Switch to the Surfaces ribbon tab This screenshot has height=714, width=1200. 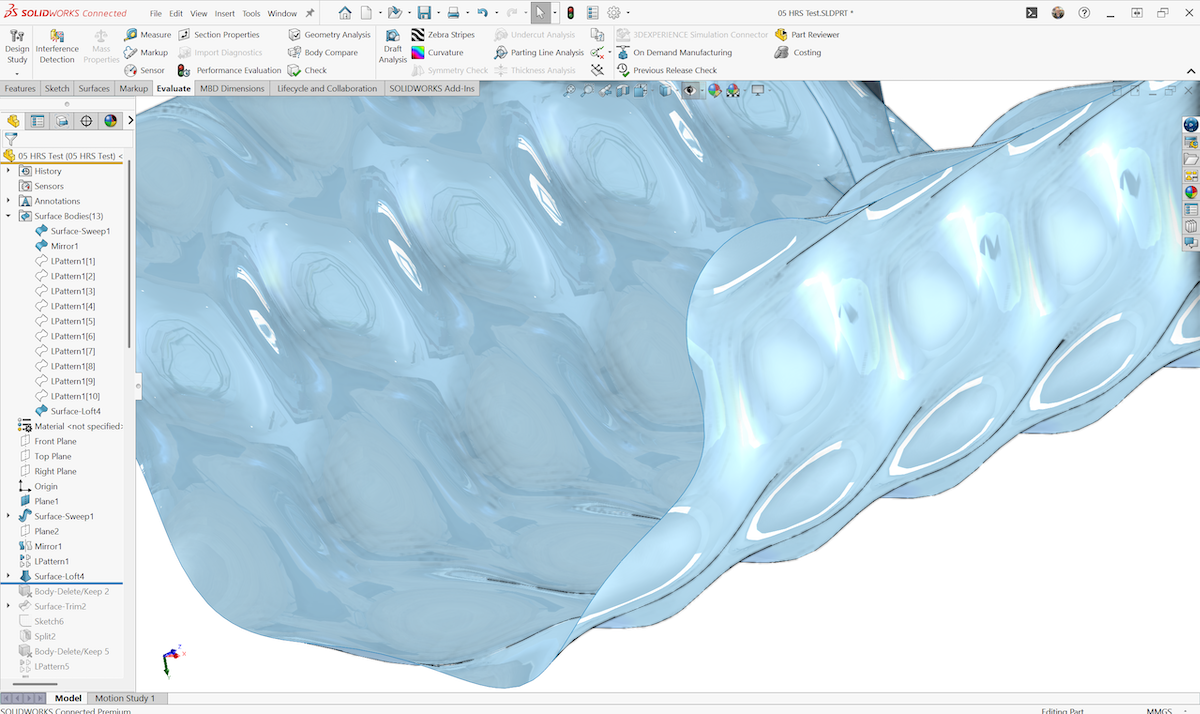[x=94, y=88]
